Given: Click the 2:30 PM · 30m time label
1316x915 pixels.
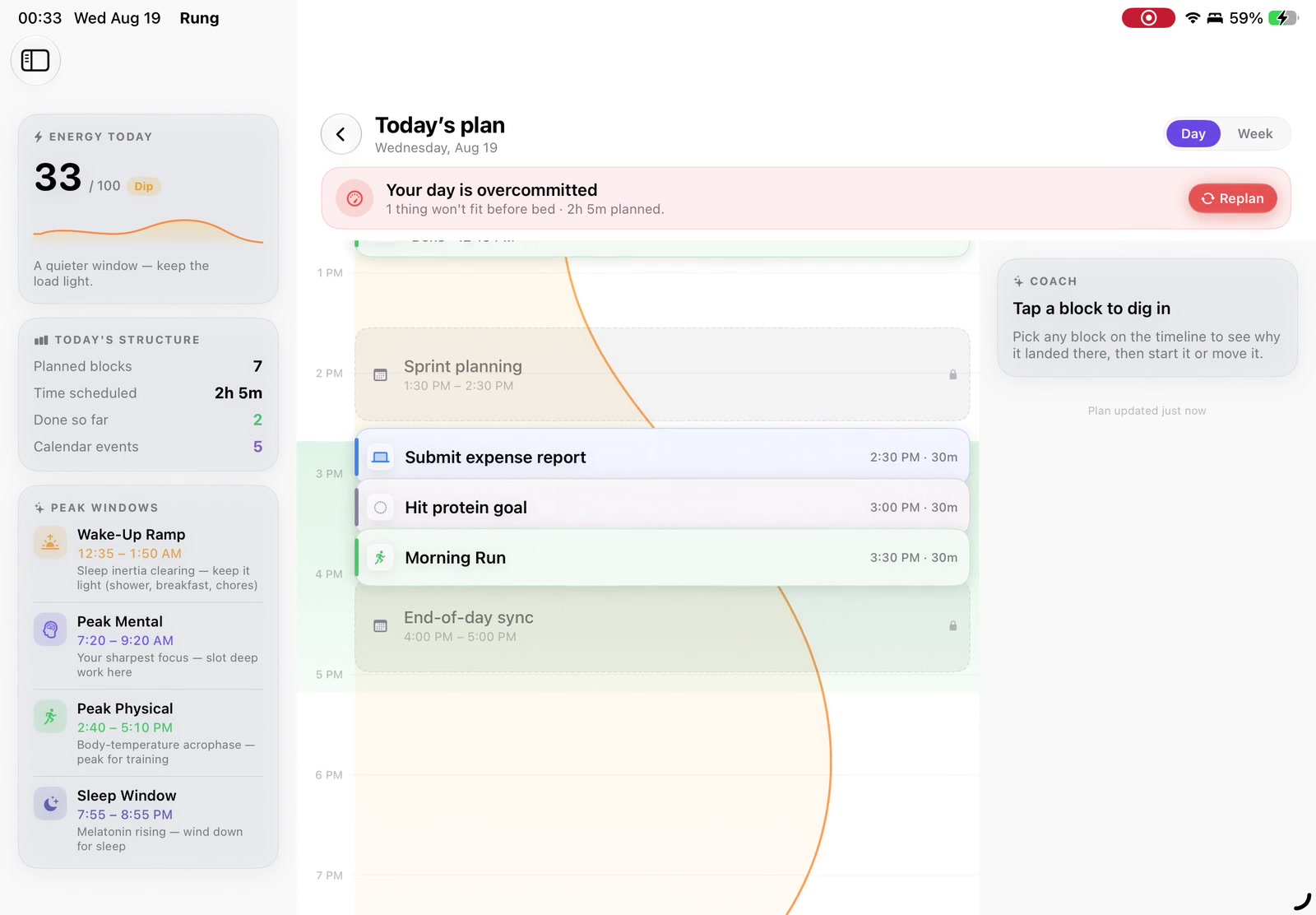Looking at the screenshot, I should click(x=914, y=457).
